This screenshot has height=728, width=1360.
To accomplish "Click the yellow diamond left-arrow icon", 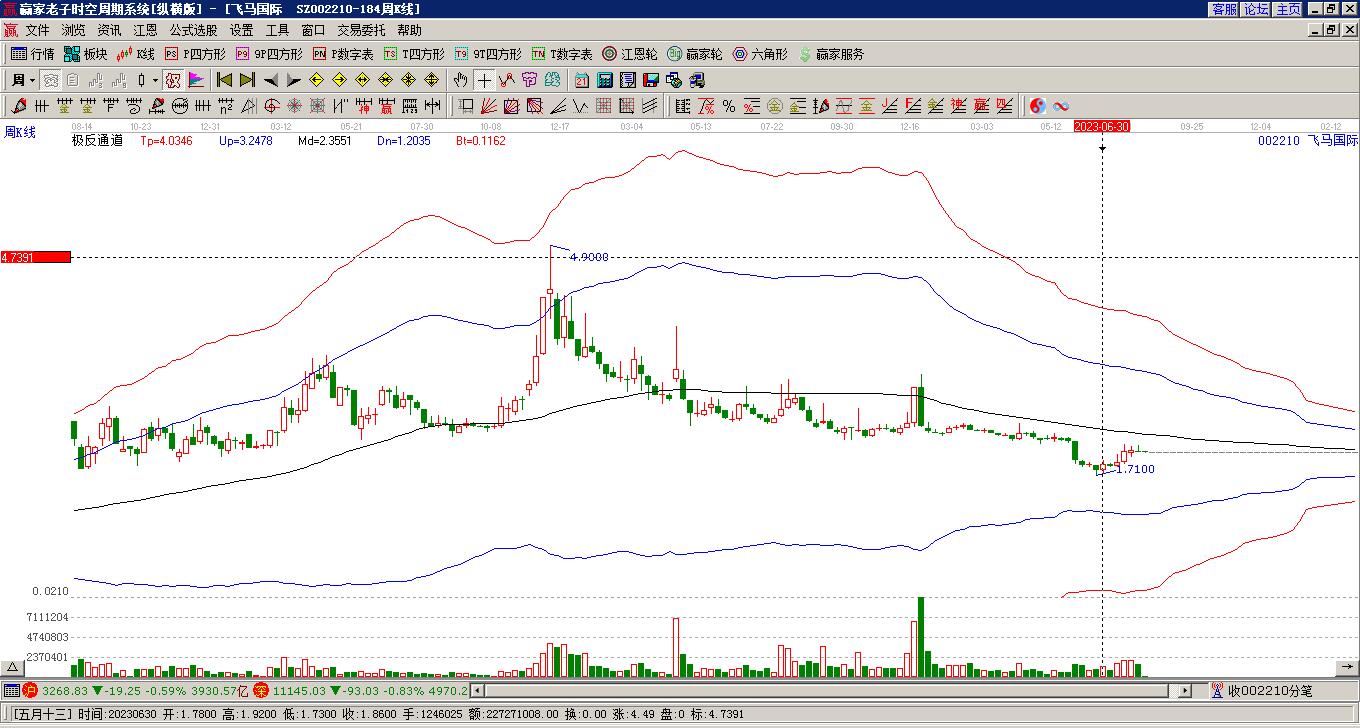I will pos(317,80).
